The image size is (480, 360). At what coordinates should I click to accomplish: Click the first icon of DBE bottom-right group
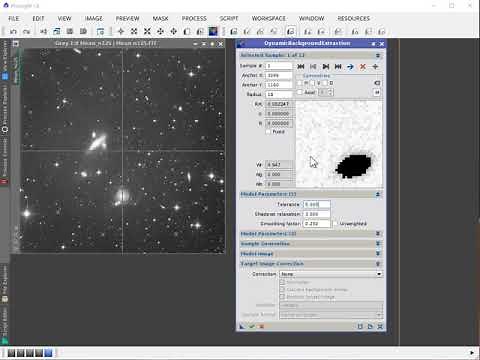point(360,326)
